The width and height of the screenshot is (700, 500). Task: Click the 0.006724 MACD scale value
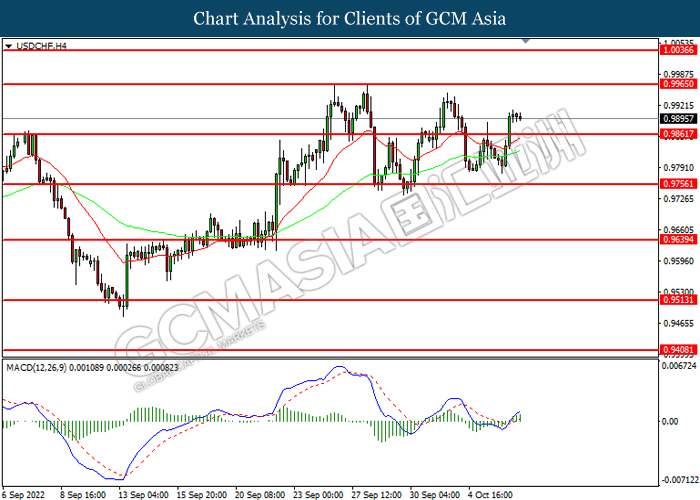679,366
